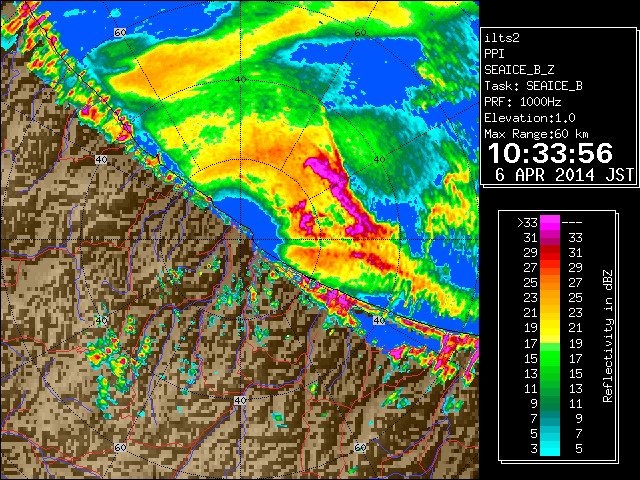The width and height of the screenshot is (640, 480).
Task: Click the cyan 3-5 dBZ color swatch
Action: (x=550, y=448)
